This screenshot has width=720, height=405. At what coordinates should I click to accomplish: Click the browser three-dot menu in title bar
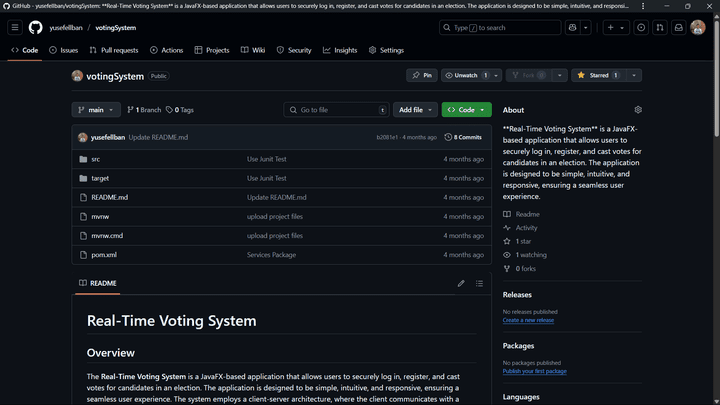point(643,6)
